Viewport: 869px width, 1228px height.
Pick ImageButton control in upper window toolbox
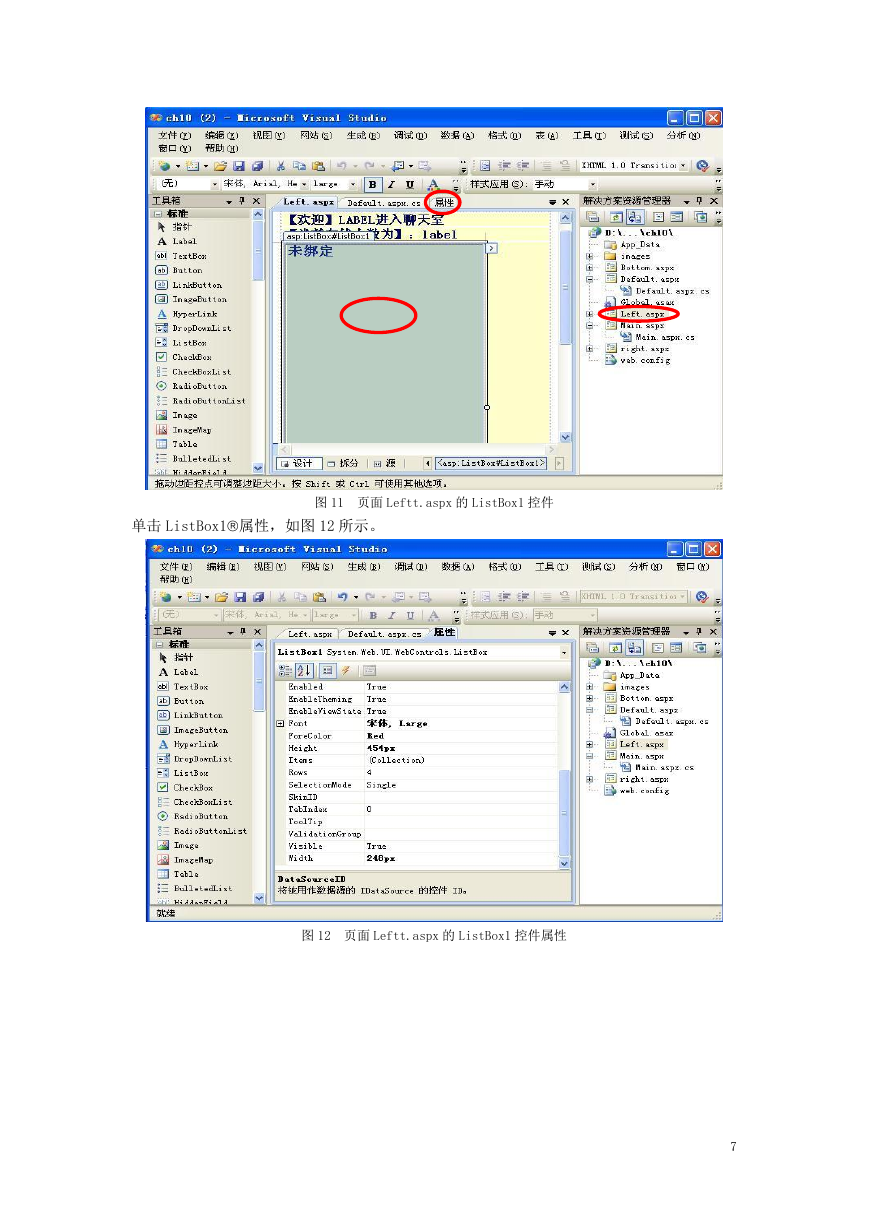[x=192, y=299]
